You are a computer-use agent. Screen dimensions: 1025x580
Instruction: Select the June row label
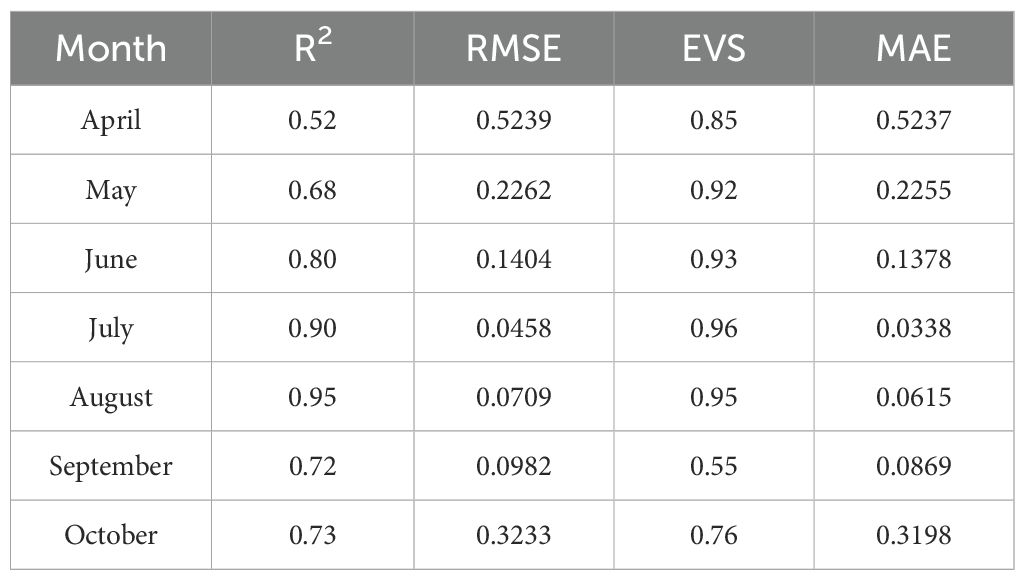point(111,260)
